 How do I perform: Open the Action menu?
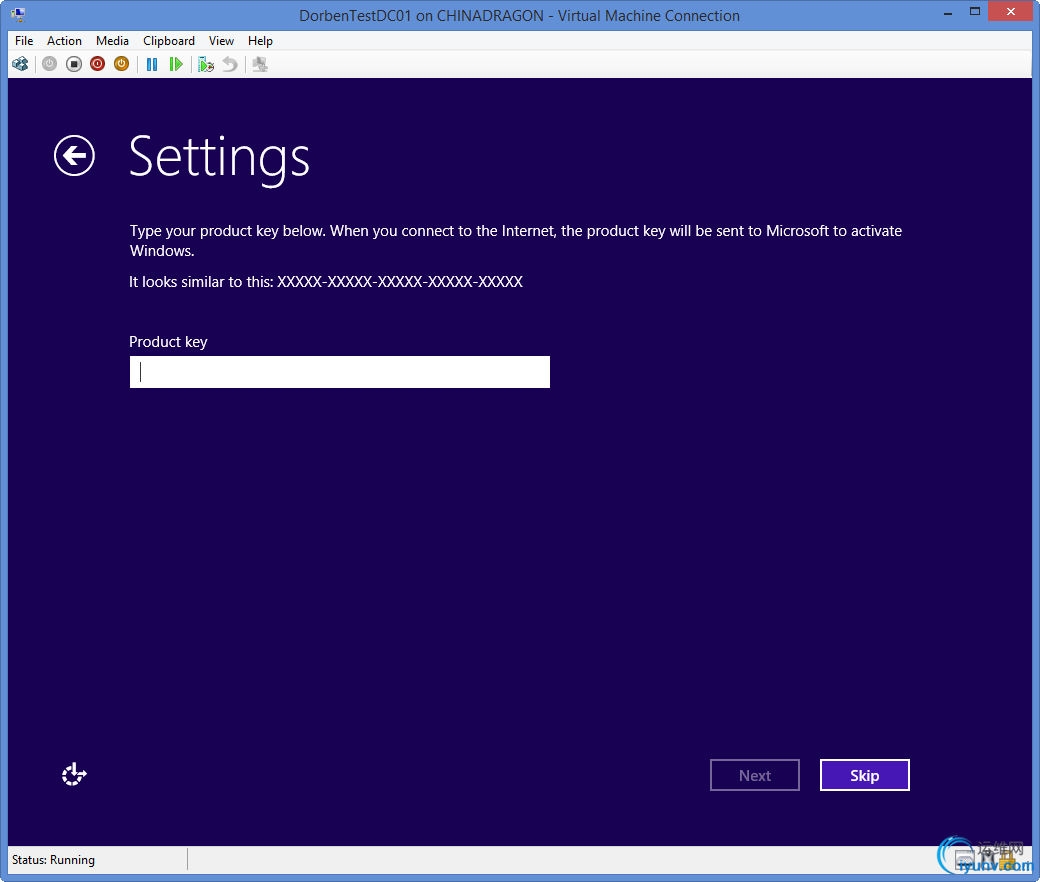tap(64, 41)
